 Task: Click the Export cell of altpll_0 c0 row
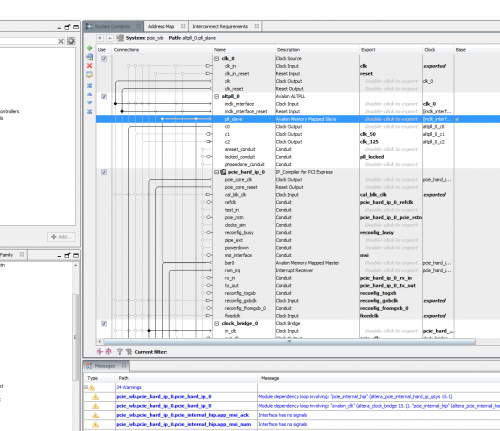tap(391, 127)
